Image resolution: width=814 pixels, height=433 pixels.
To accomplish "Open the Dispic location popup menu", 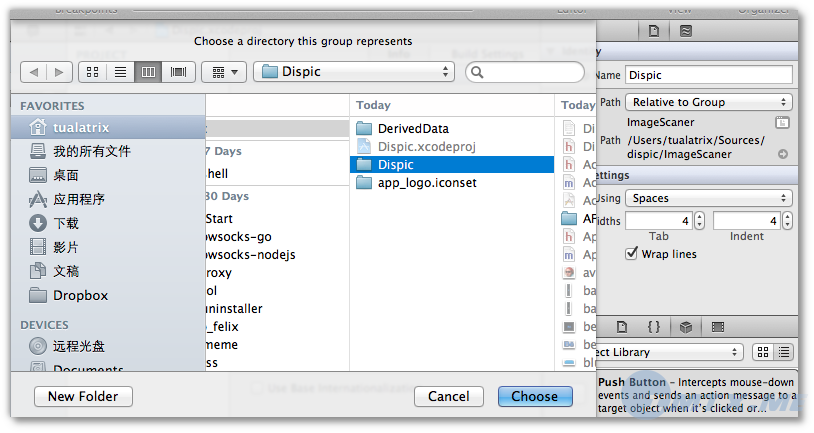I will point(354,72).
